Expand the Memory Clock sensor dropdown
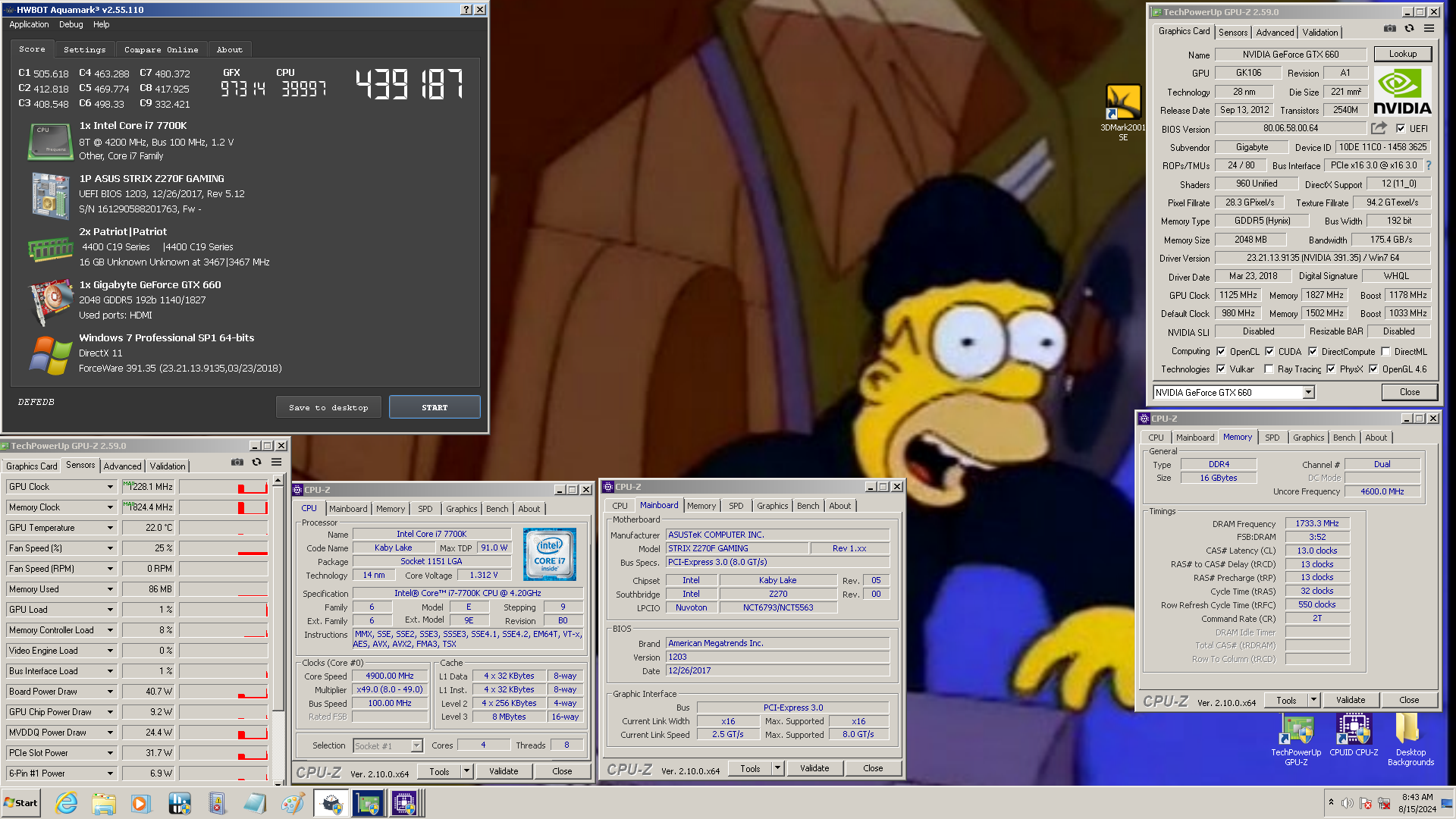The image size is (1456, 819). [x=110, y=507]
